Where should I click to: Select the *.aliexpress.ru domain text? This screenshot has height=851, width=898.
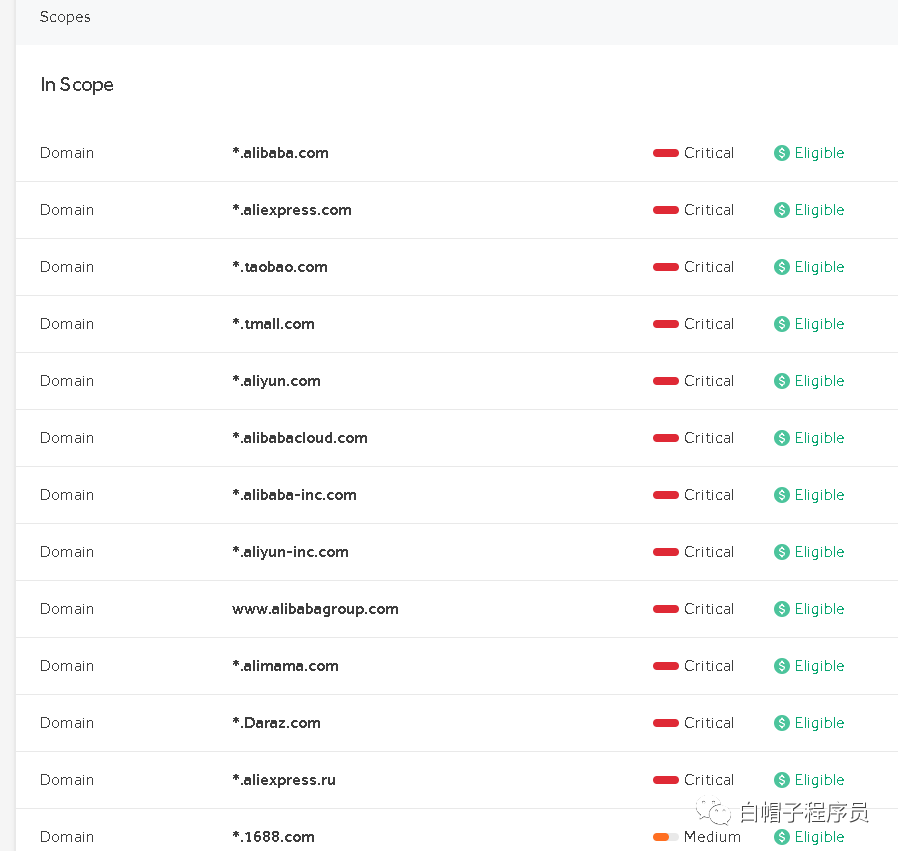click(284, 780)
